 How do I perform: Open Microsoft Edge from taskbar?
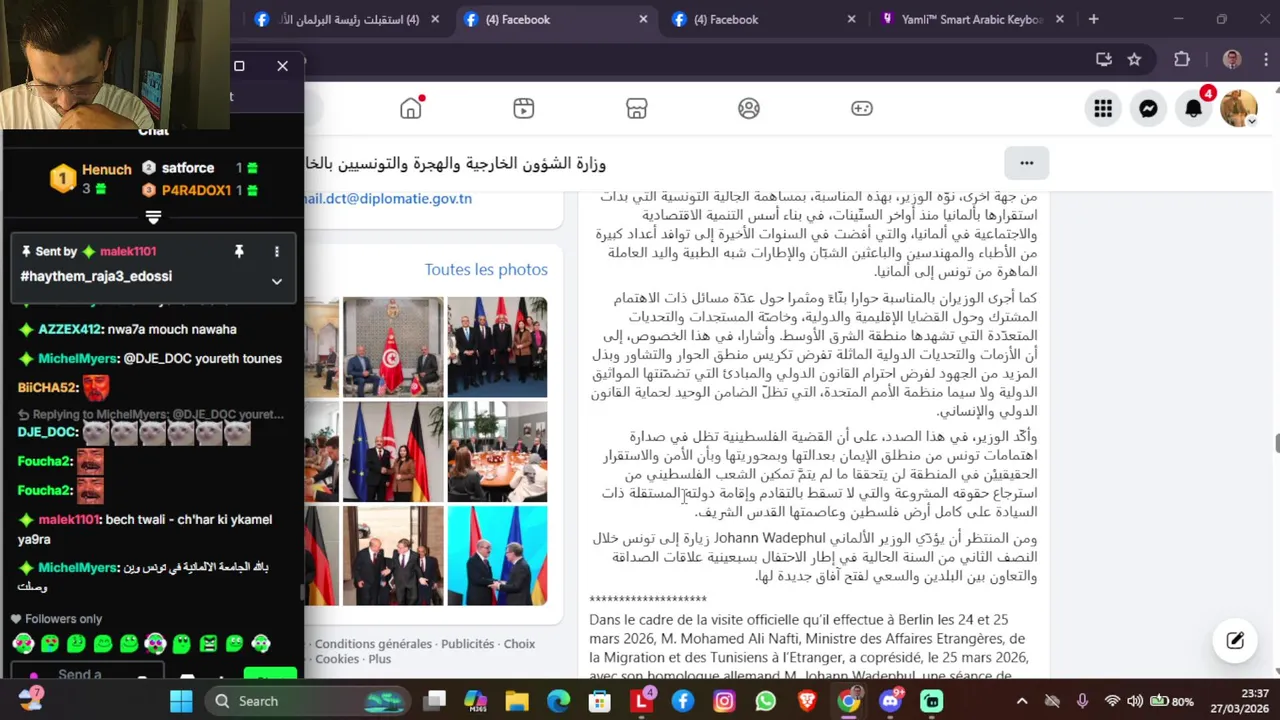(x=558, y=701)
